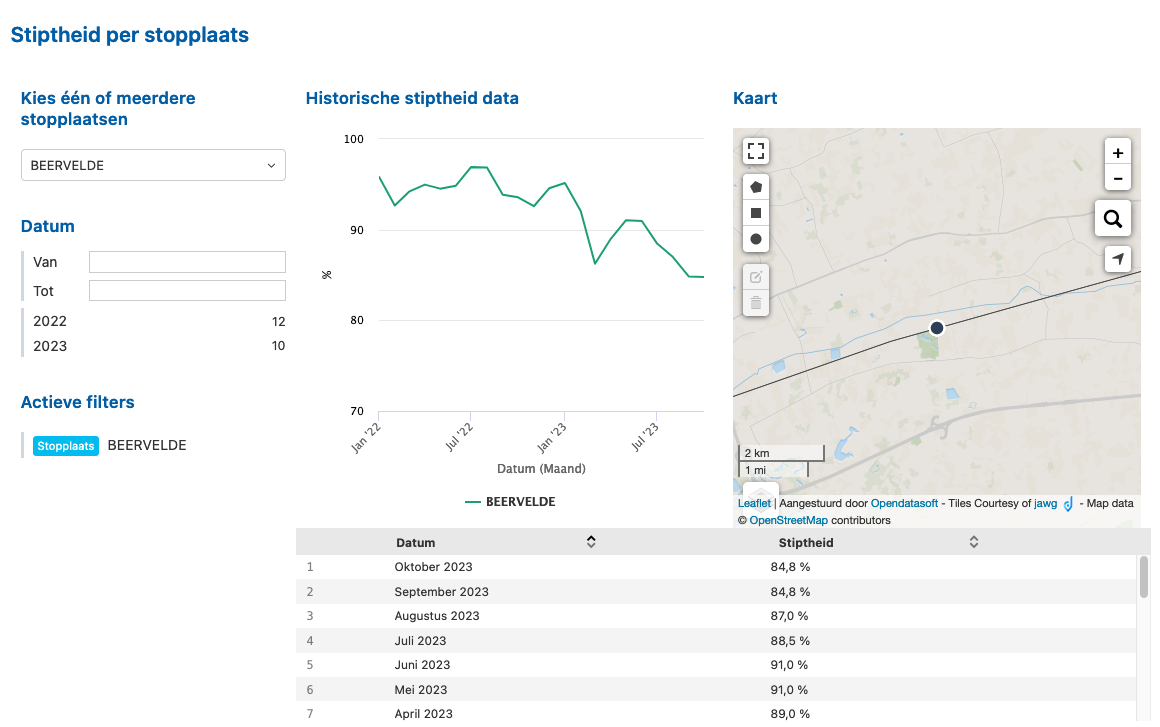The height and width of the screenshot is (727, 1160).
Task: Click the Beervelde station map marker
Action: tap(936, 328)
